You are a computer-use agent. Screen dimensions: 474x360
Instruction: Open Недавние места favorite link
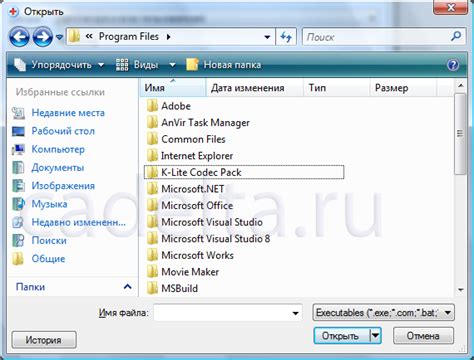click(68, 113)
